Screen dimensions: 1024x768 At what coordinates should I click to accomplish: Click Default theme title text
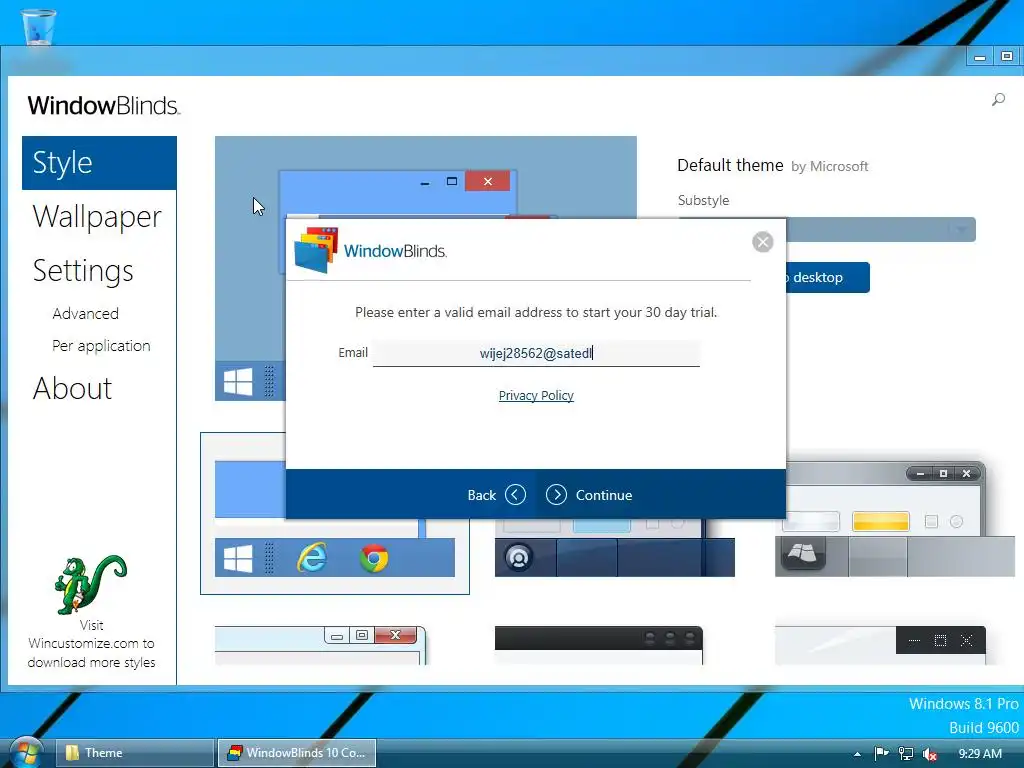click(x=730, y=165)
